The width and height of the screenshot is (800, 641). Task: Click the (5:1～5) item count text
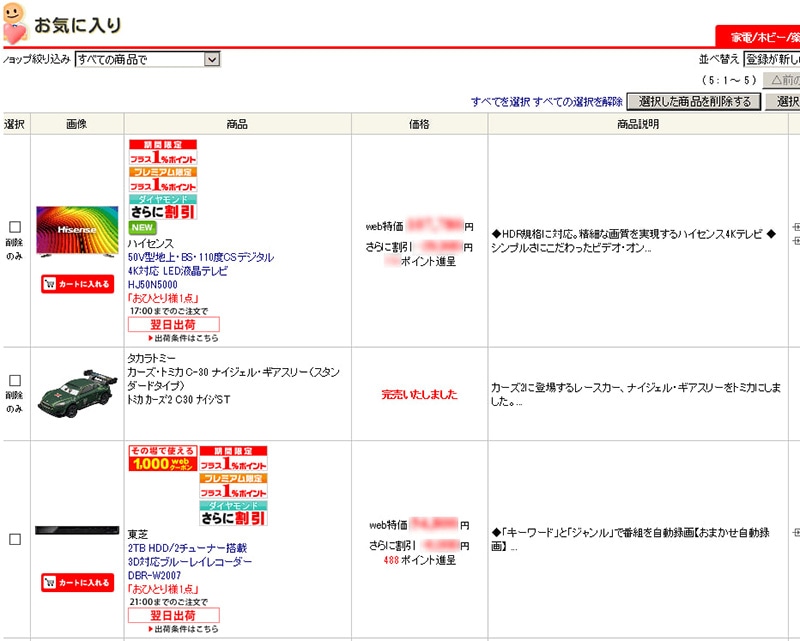[x=729, y=80]
